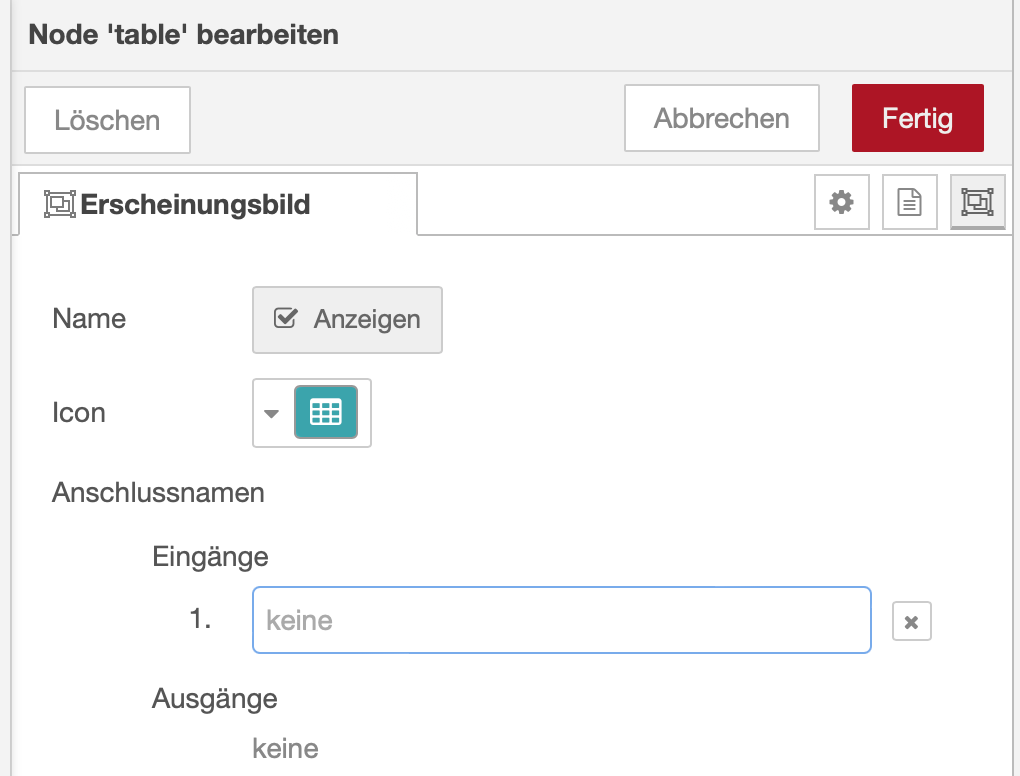Click the Eingänge heading
Screen dimensions: 1020x776
pyautogui.click(x=210, y=556)
